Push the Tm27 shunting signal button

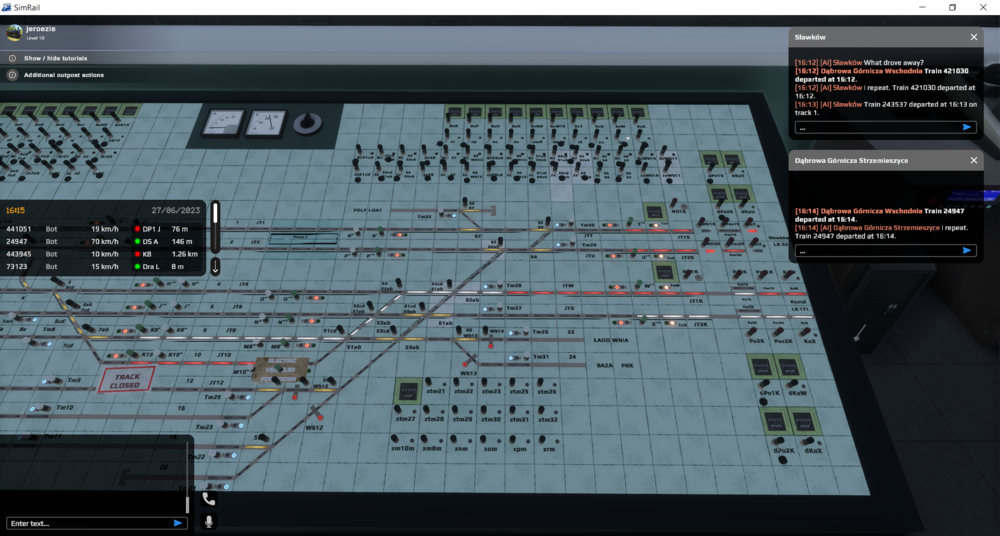[499, 306]
